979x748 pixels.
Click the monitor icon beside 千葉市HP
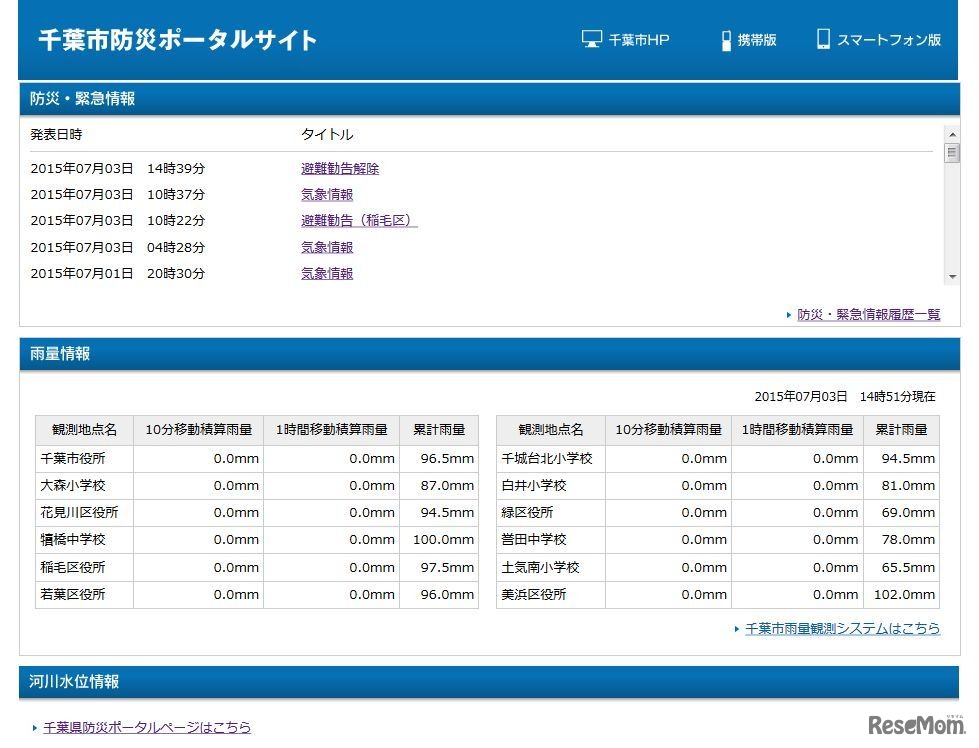coord(590,38)
